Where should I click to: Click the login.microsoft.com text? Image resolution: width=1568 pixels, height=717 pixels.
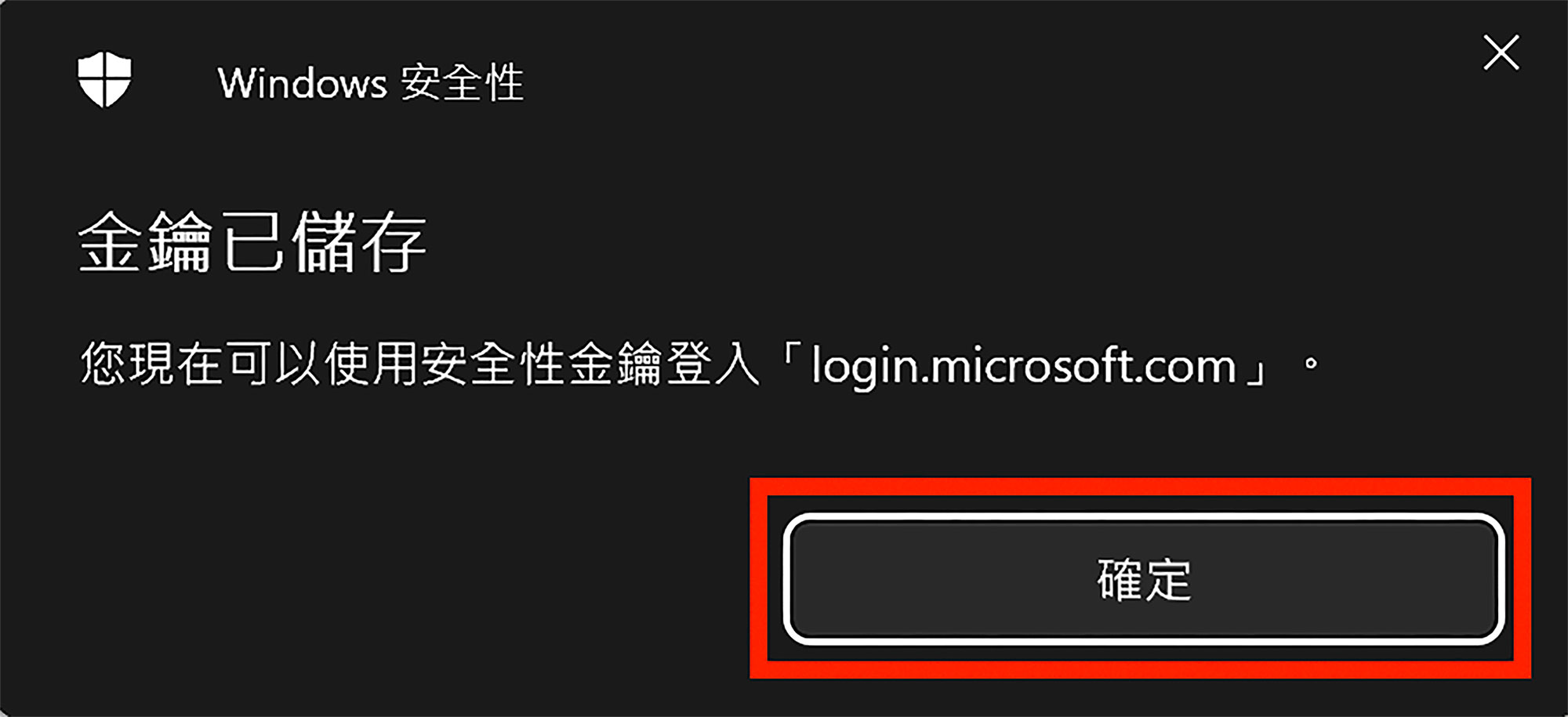[1024, 366]
